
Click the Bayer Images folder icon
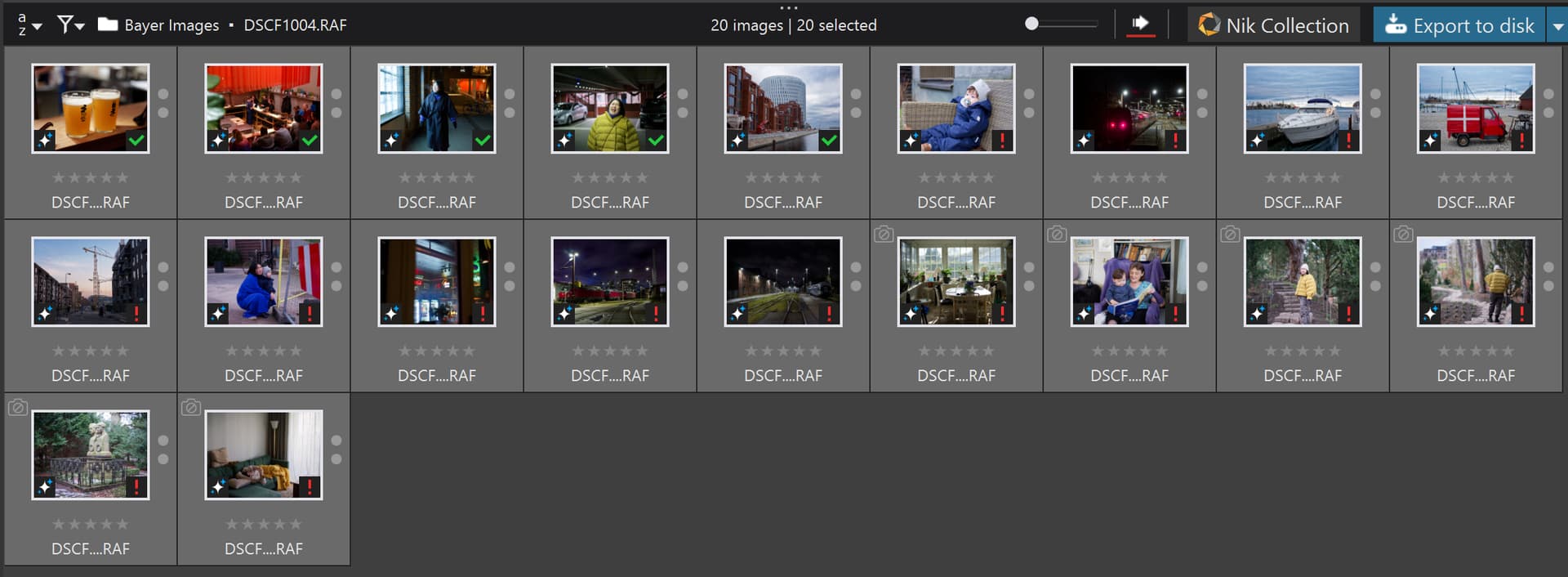tap(108, 25)
